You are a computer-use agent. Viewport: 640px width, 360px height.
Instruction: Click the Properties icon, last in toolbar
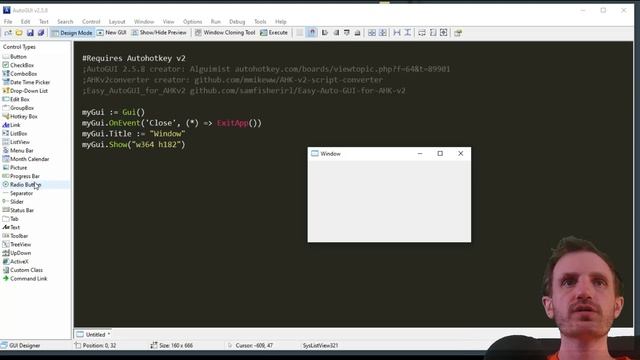pyautogui.click(x=458, y=33)
